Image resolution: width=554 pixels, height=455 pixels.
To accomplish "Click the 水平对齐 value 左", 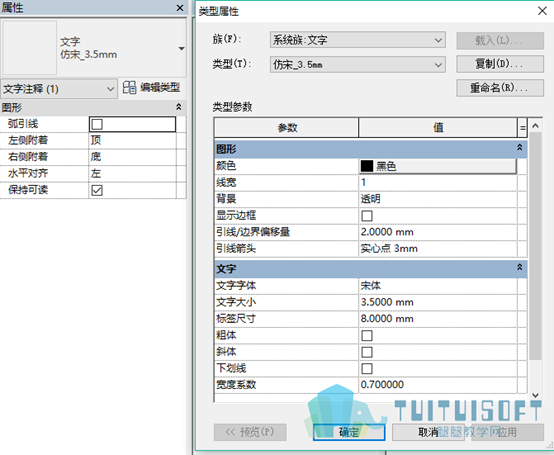I will [x=132, y=173].
